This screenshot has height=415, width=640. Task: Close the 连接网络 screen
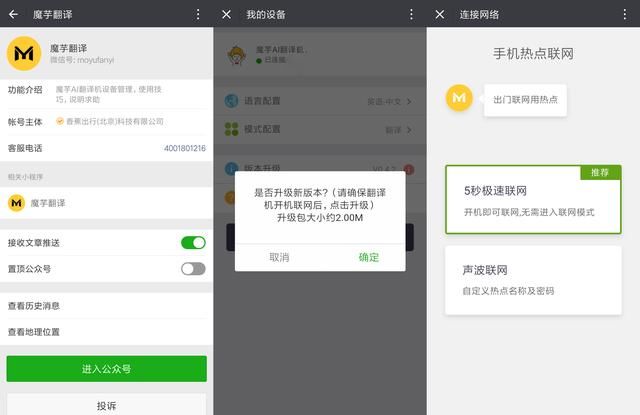click(x=440, y=14)
